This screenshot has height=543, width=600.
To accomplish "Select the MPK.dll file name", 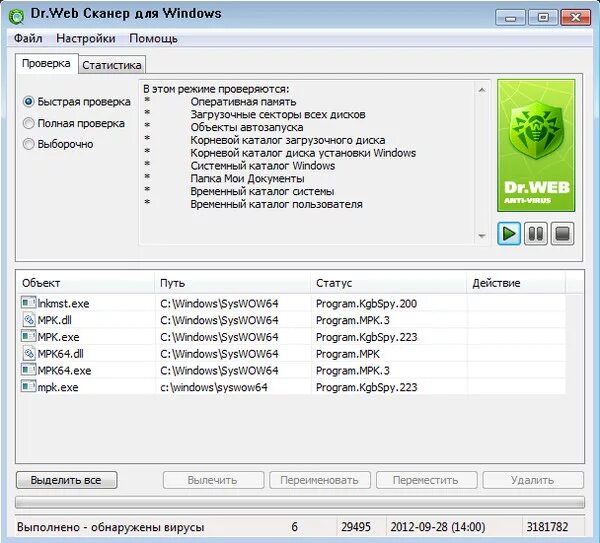I will 54,320.
